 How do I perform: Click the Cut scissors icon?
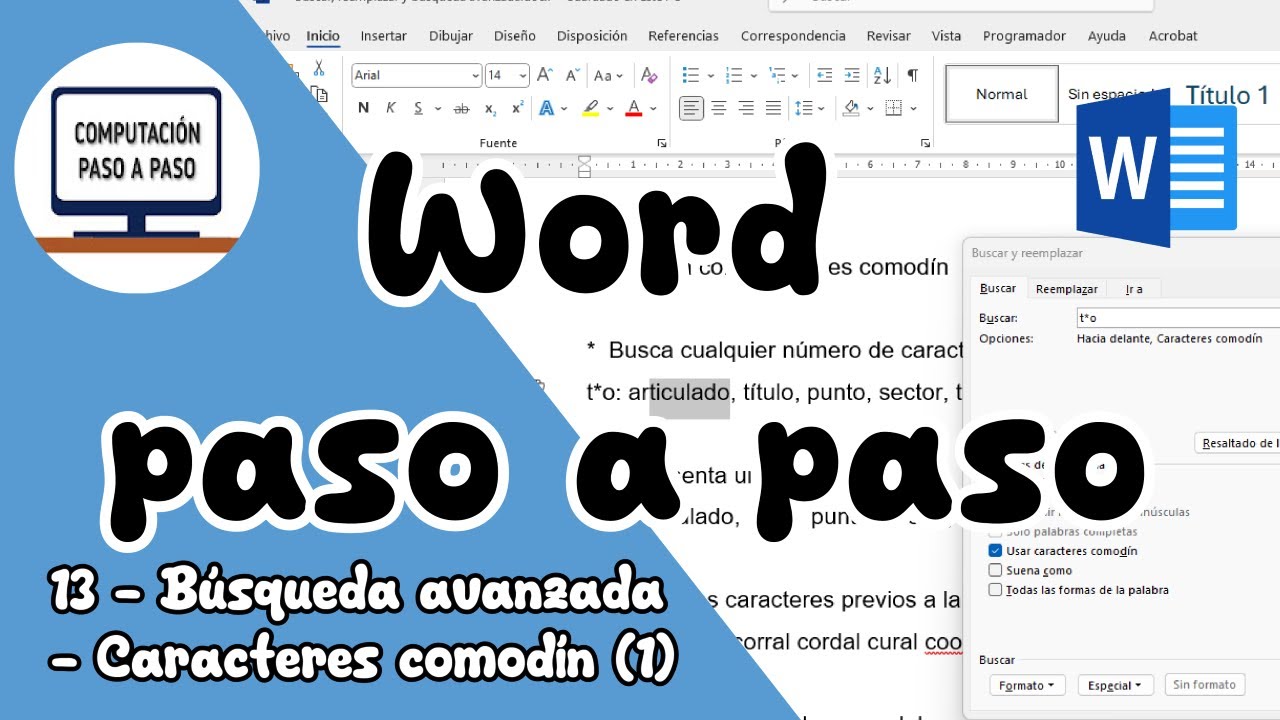click(x=319, y=69)
